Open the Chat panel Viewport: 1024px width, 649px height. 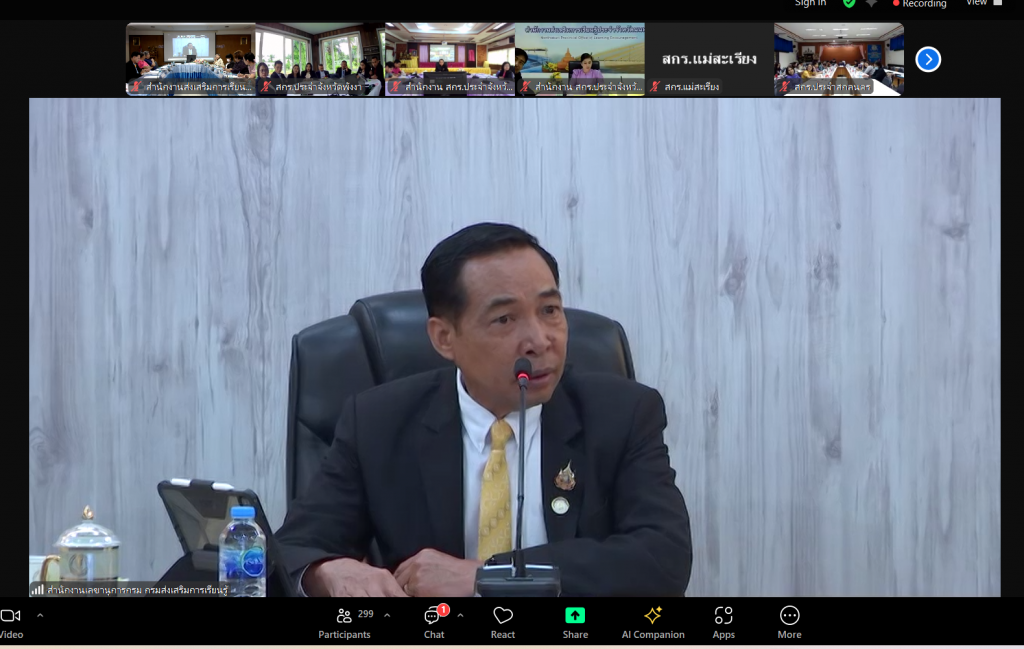tap(434, 621)
